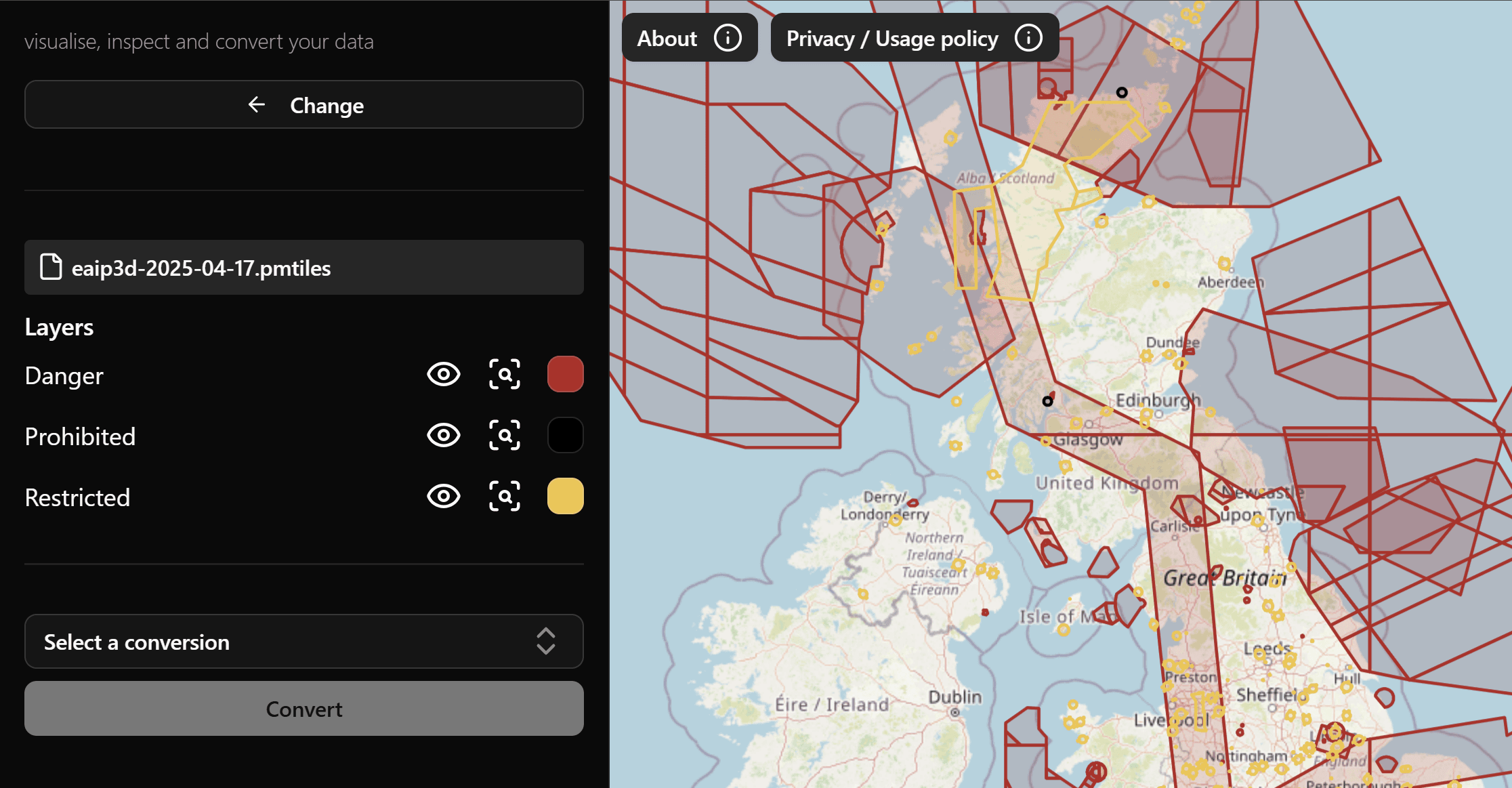The width and height of the screenshot is (1512, 788).
Task: Toggle visibility of the Prohibited layer
Action: coord(444,436)
